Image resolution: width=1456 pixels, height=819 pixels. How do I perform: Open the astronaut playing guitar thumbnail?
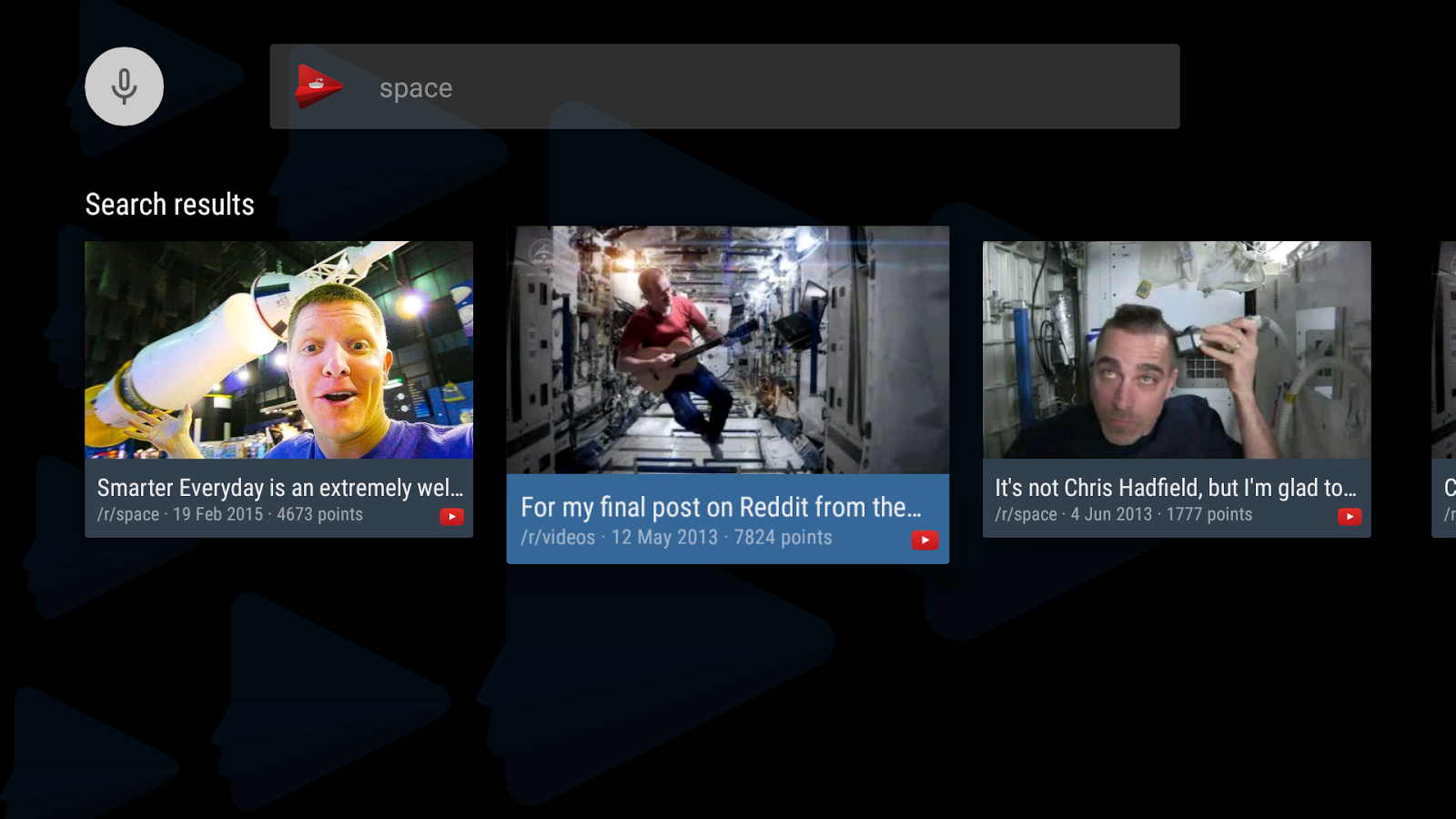tap(727, 349)
